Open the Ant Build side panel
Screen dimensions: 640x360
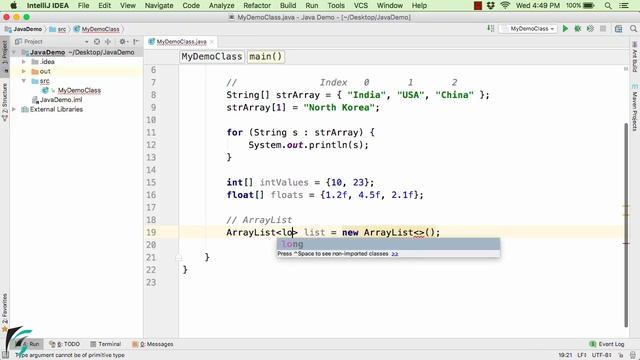coord(635,57)
